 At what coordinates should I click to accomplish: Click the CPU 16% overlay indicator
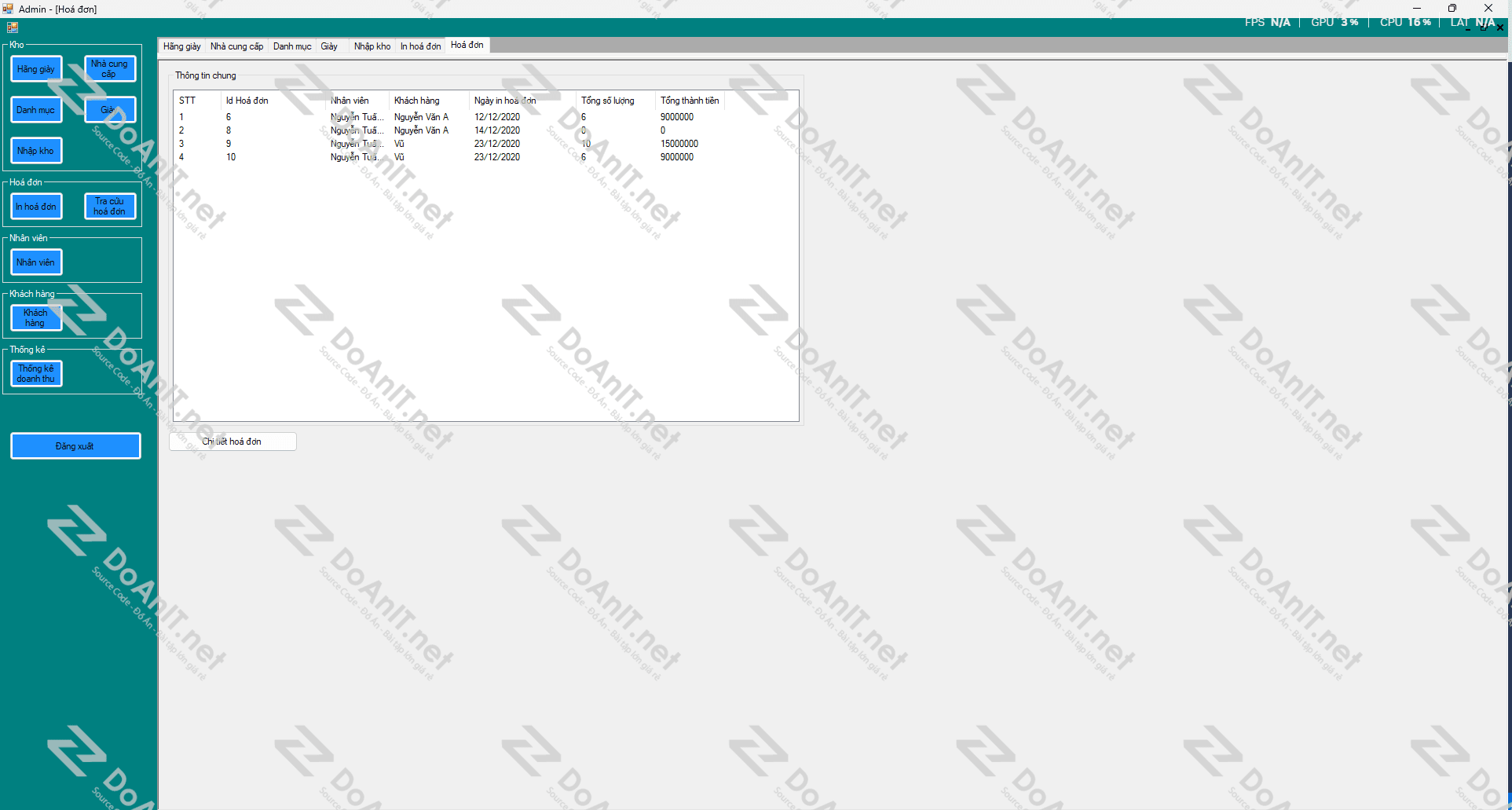click(1405, 22)
